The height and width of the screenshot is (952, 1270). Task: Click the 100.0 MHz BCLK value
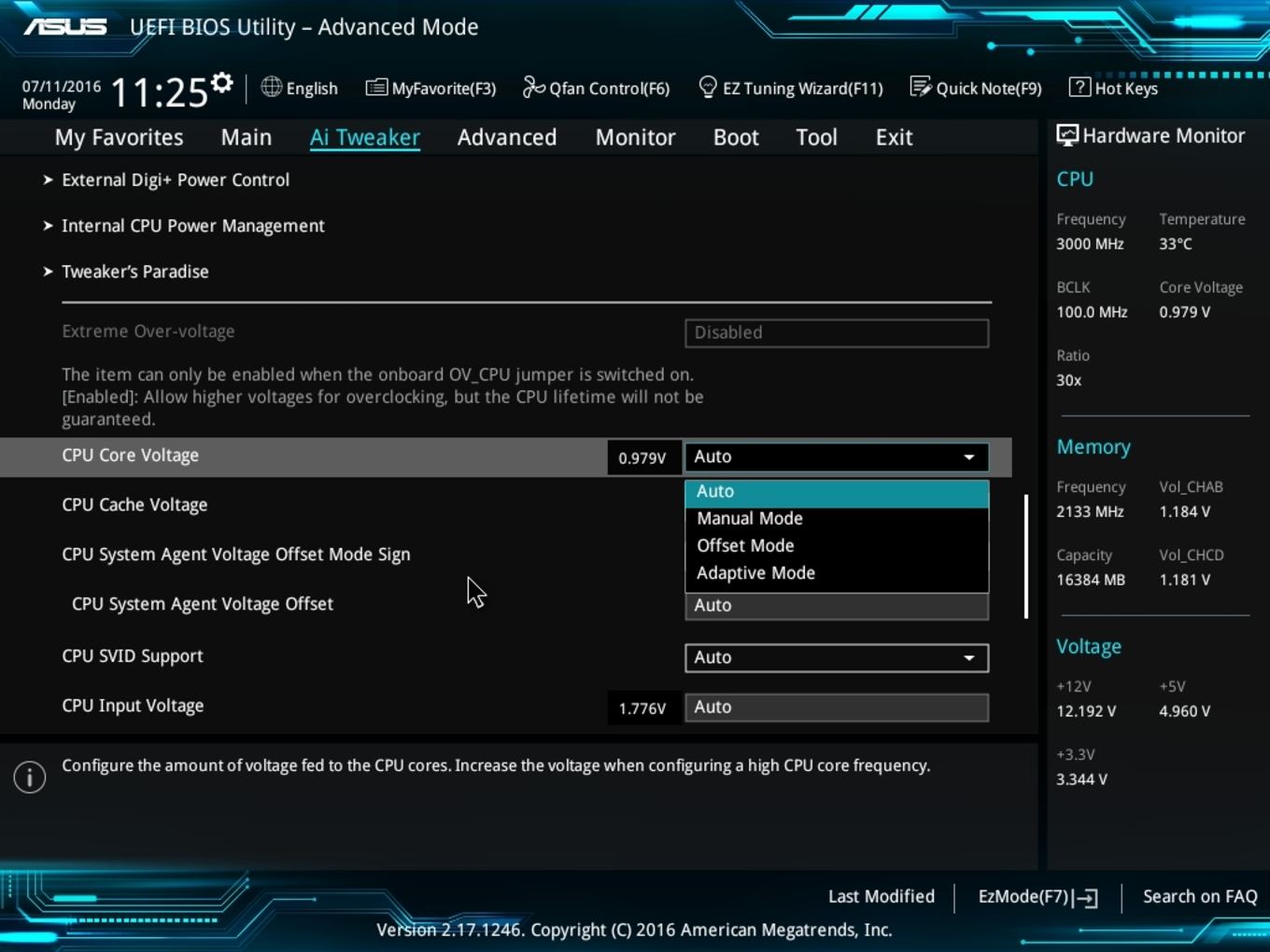1092,313
